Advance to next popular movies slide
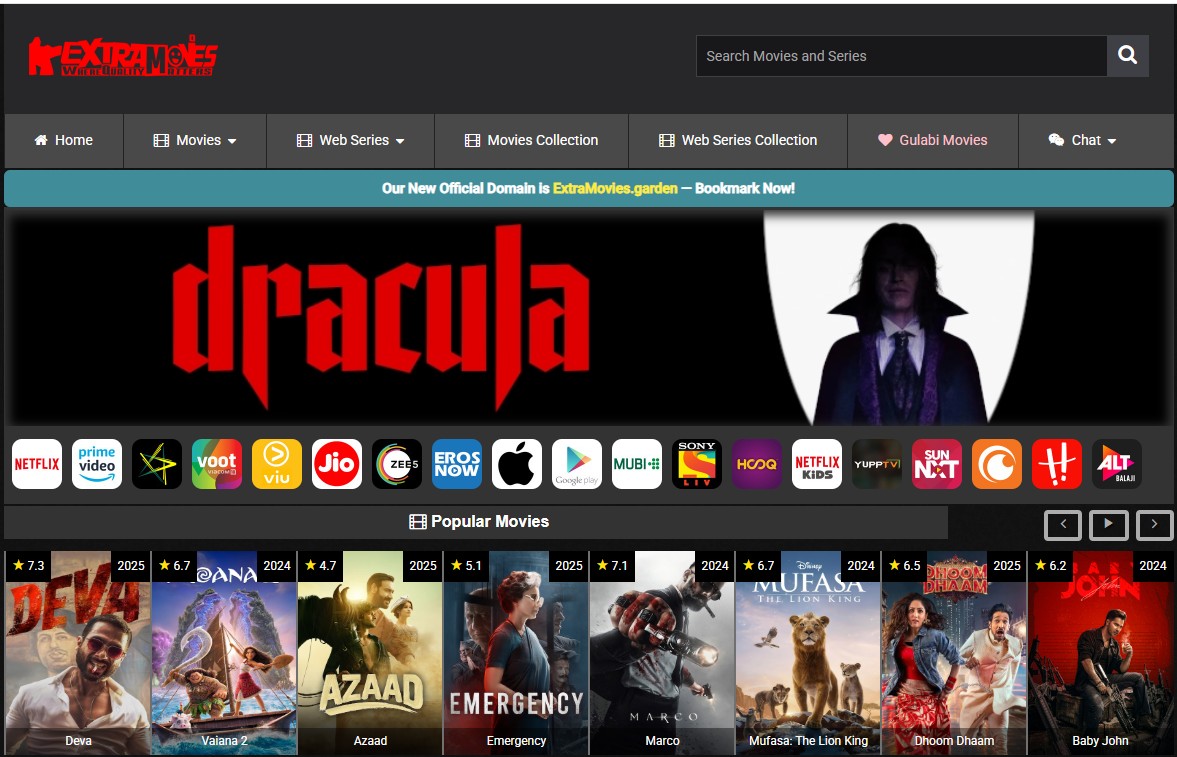The width and height of the screenshot is (1177, 757). coord(1154,525)
